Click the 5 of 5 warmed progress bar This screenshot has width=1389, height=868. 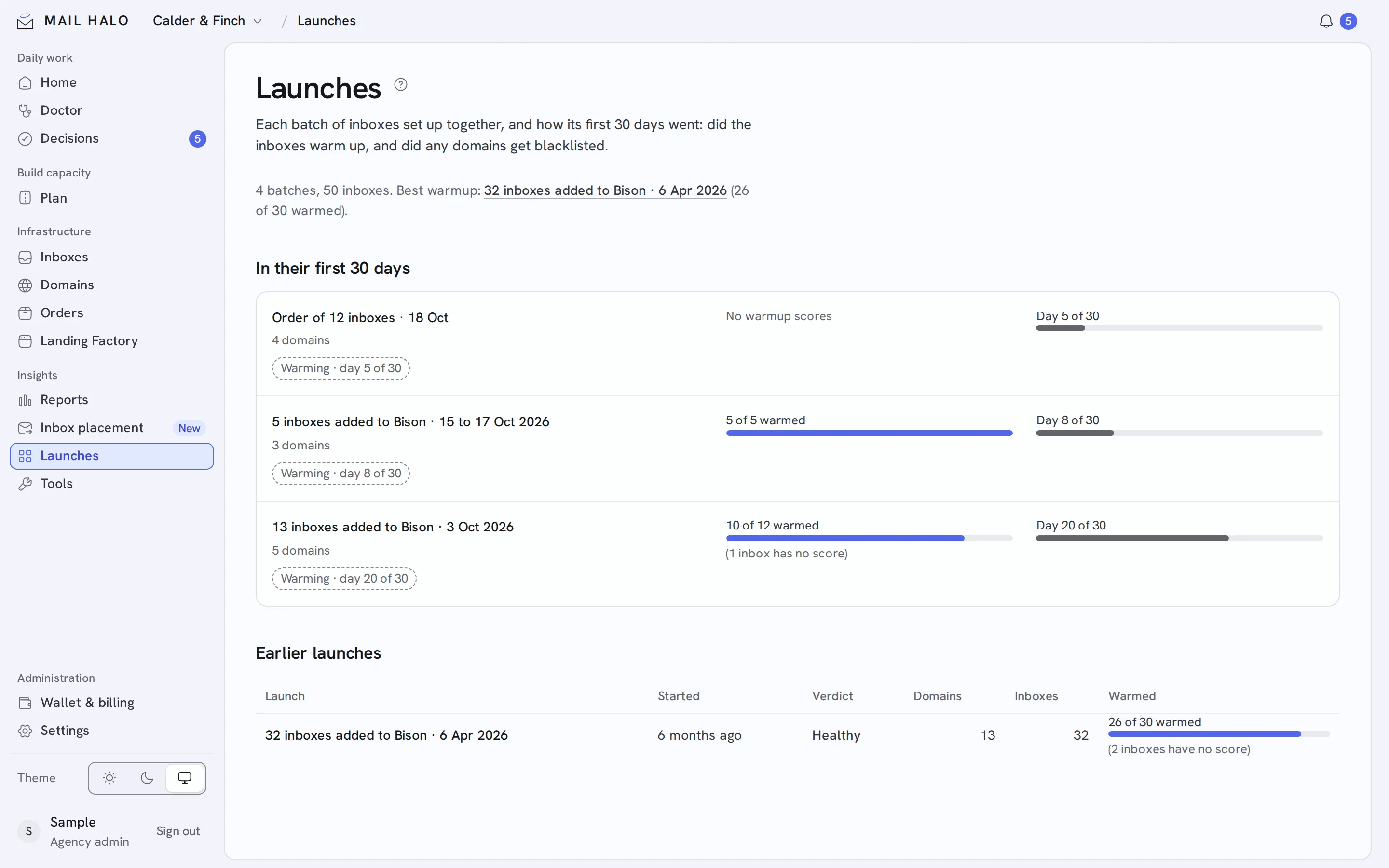tap(869, 434)
